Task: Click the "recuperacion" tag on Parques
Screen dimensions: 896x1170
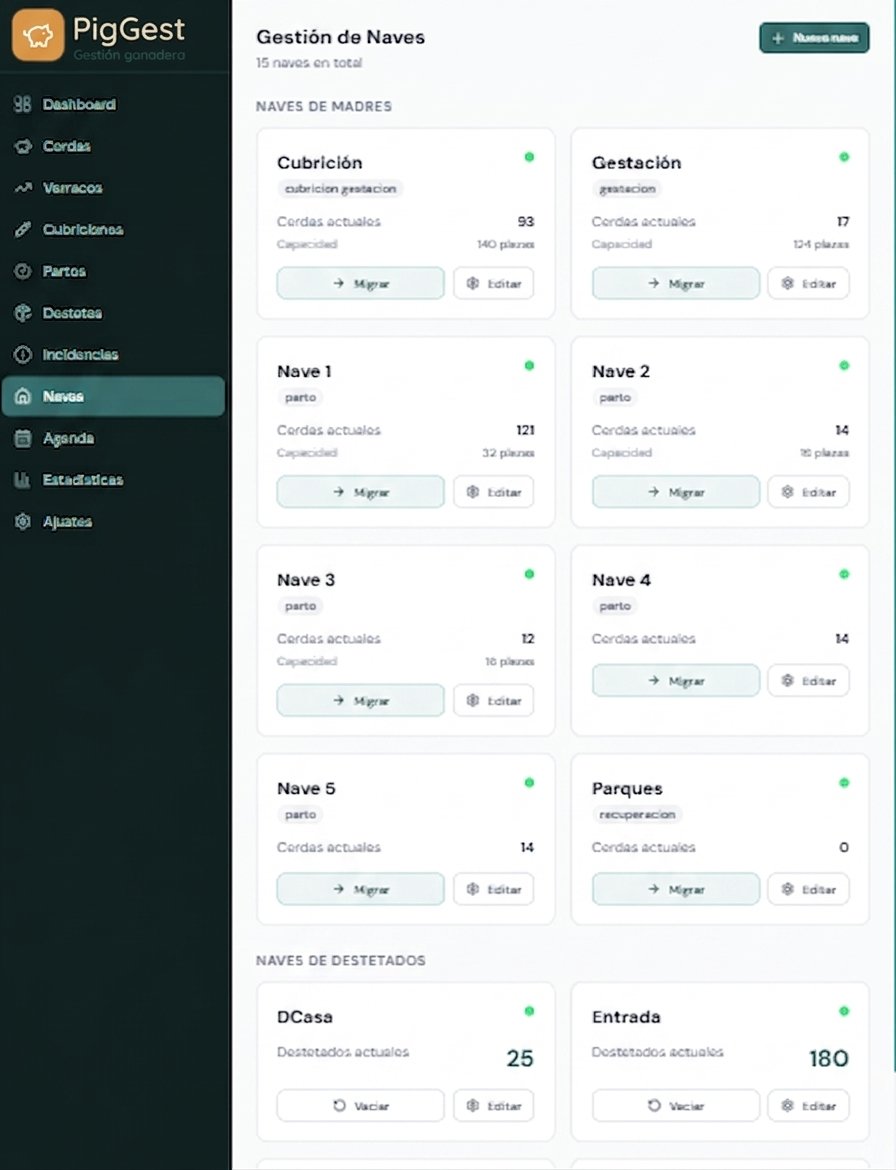Action: click(637, 815)
